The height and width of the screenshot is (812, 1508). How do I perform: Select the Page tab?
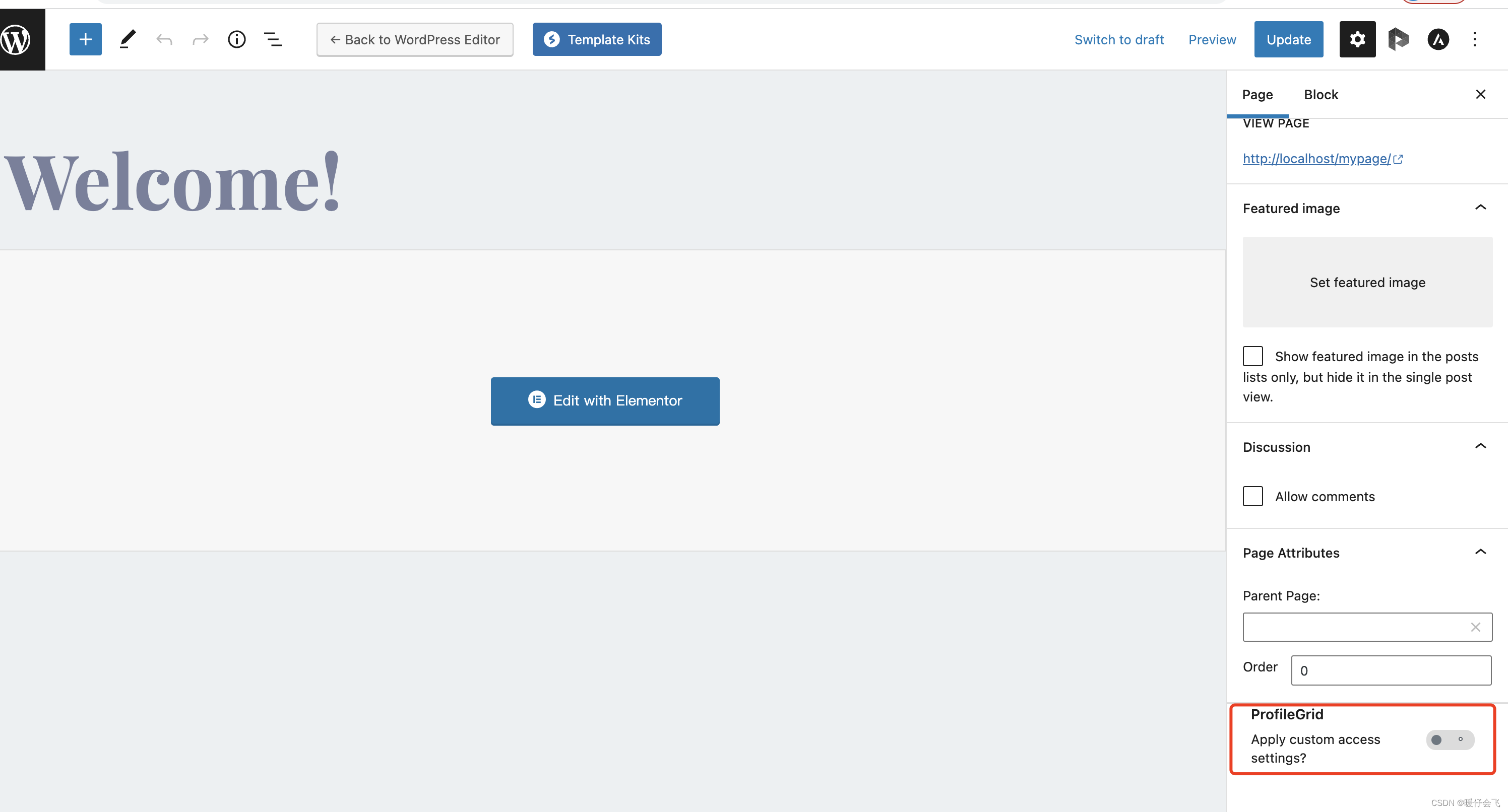click(x=1257, y=95)
